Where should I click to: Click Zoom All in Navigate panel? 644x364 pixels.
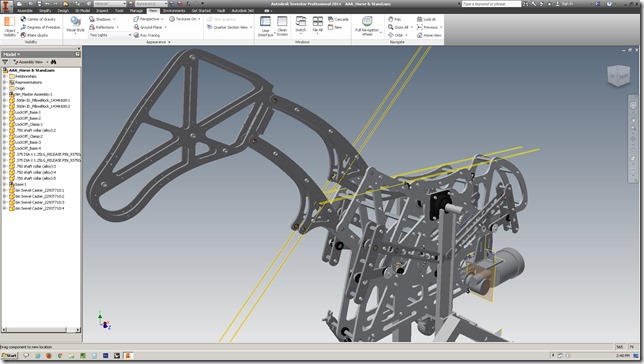[398, 27]
